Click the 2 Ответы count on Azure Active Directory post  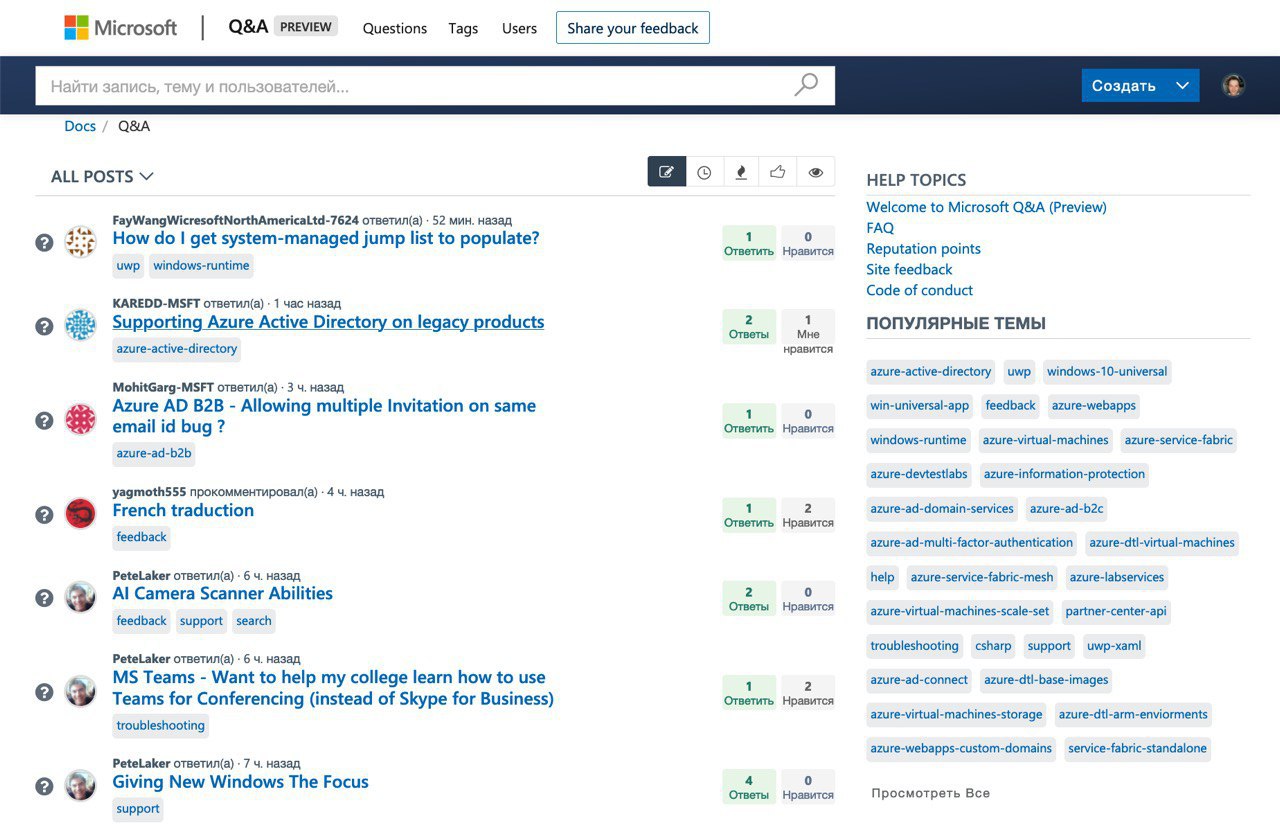click(x=749, y=327)
